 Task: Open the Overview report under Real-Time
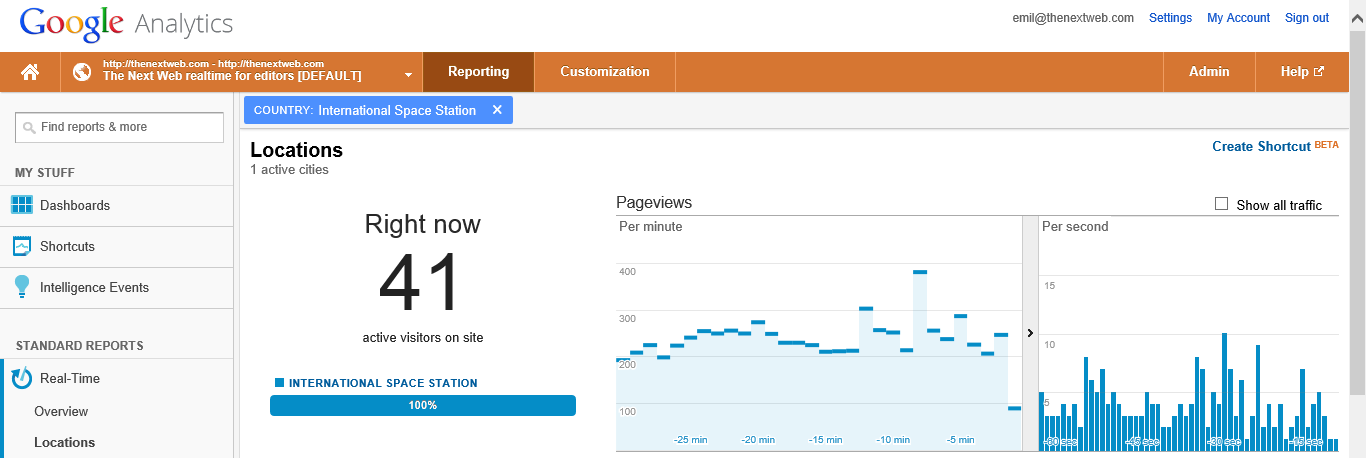pos(61,411)
